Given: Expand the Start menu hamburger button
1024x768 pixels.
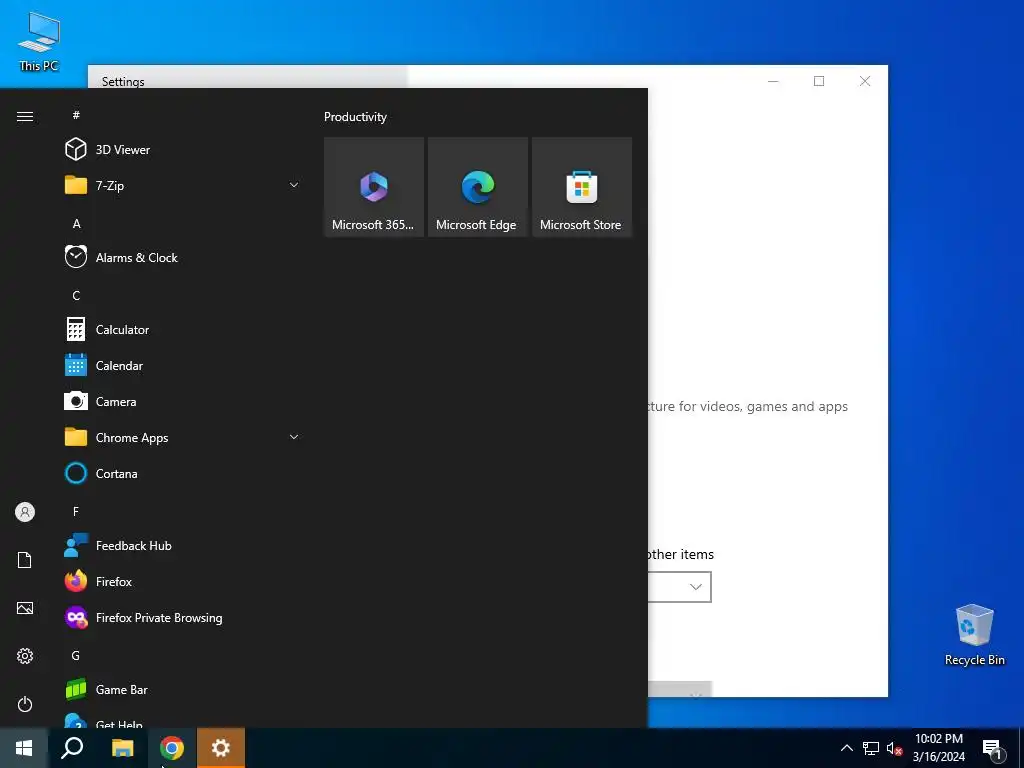Looking at the screenshot, I should click(x=25, y=116).
